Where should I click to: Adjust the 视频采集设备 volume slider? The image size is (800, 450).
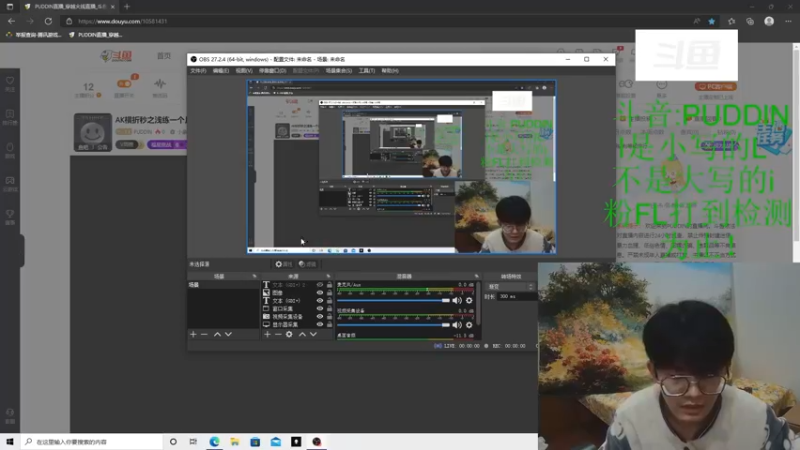(393, 325)
